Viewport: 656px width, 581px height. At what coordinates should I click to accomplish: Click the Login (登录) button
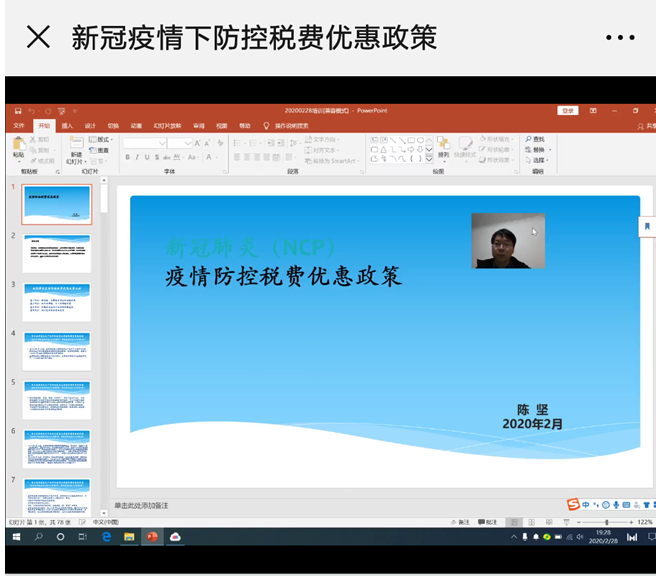[x=568, y=111]
